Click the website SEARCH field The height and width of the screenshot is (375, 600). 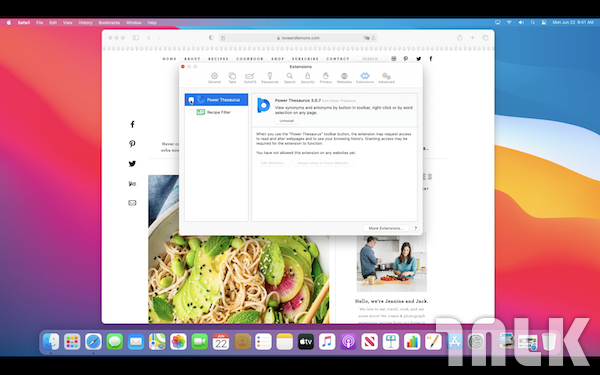[x=370, y=59]
